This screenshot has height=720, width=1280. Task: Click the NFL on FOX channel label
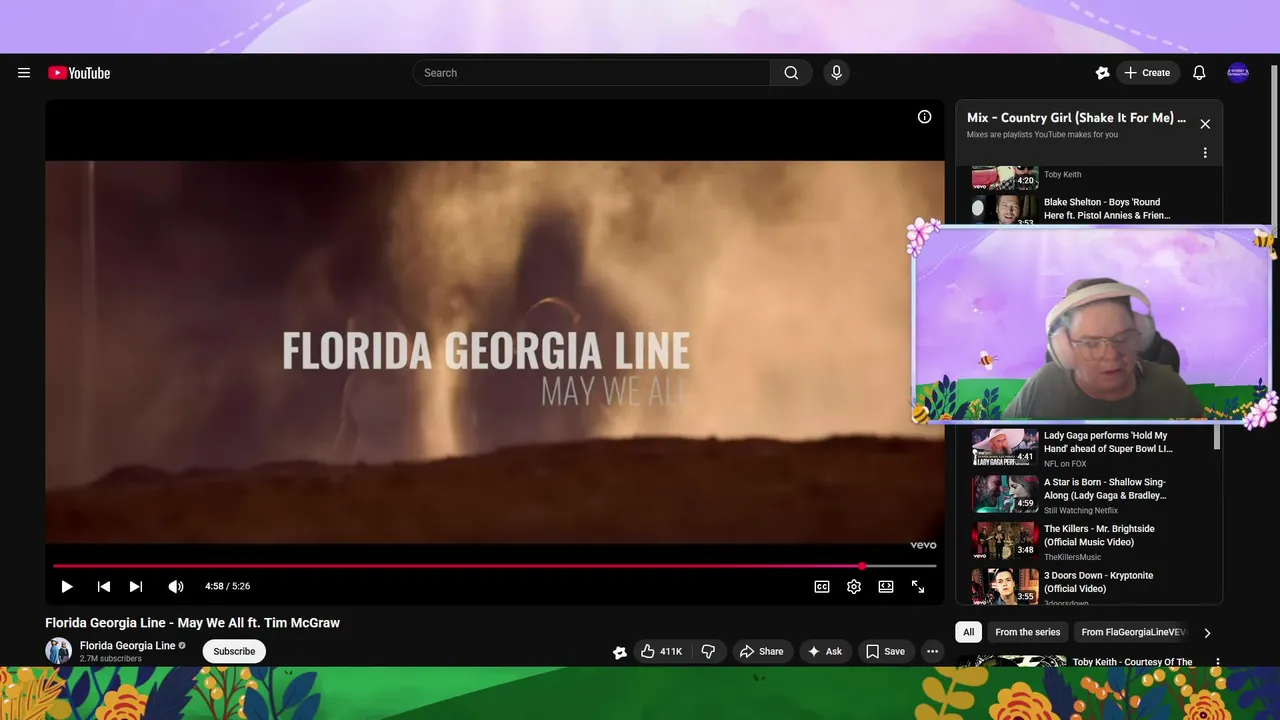[1065, 464]
